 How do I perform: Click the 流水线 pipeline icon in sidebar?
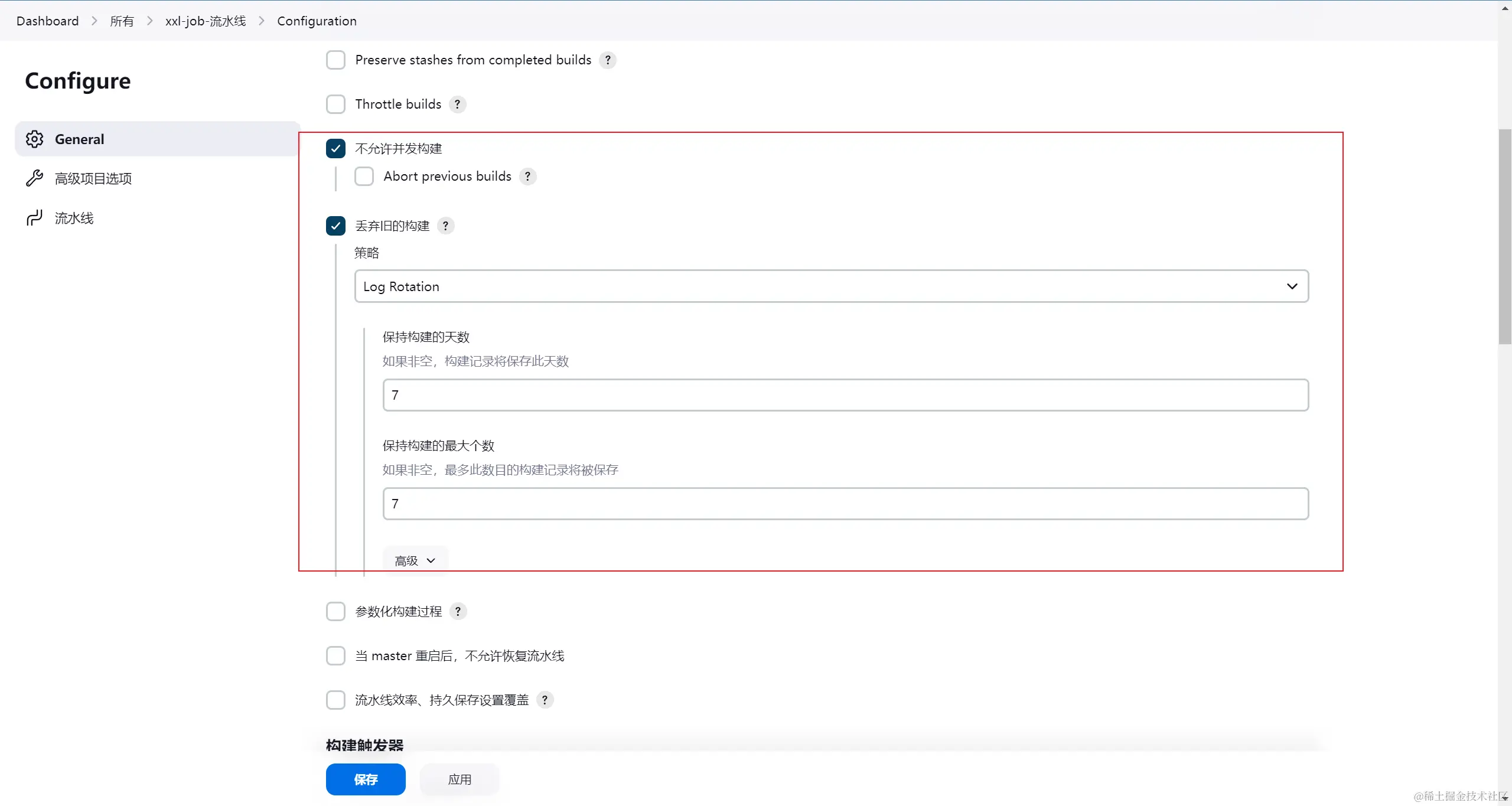point(34,218)
